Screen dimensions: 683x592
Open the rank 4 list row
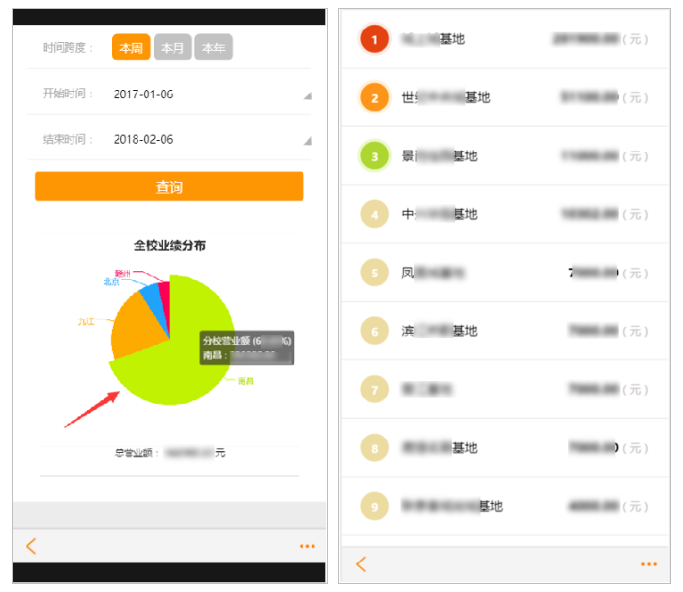click(x=505, y=215)
